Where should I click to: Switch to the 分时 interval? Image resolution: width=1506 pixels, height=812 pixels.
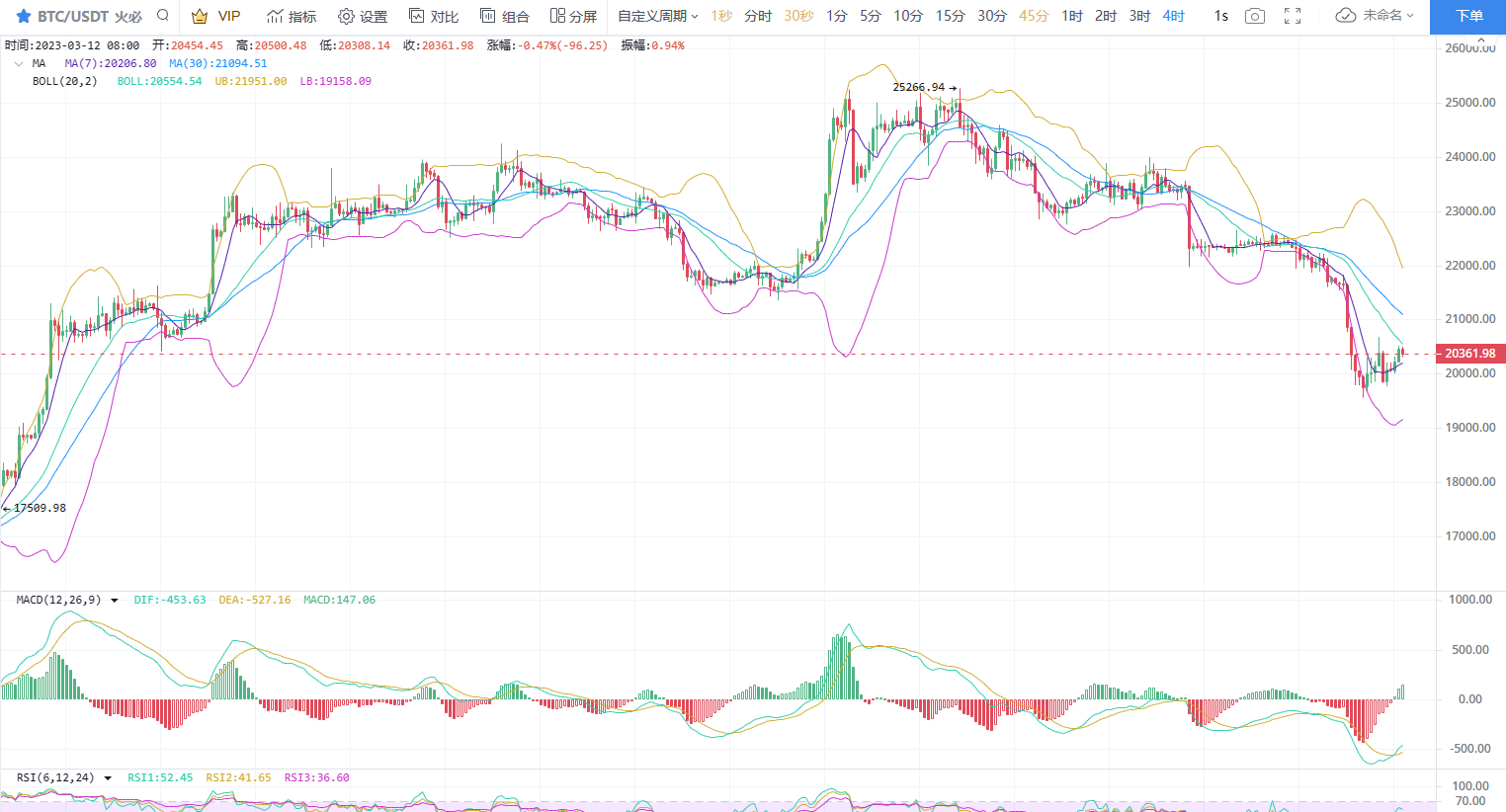[758, 16]
